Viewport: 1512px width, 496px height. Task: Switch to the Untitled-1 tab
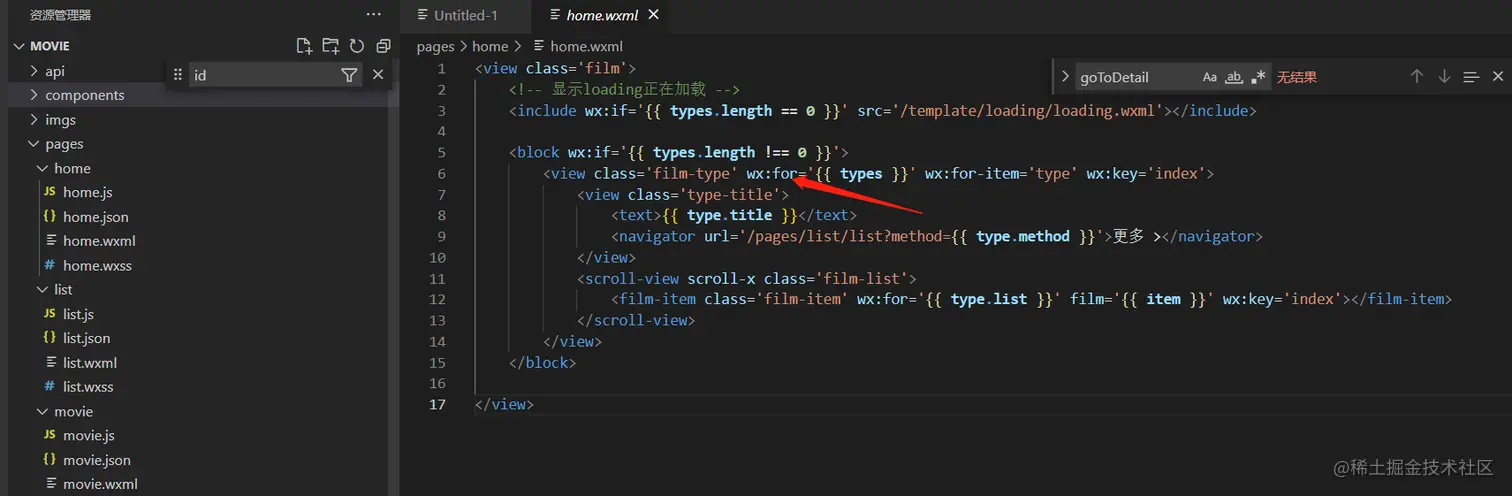(x=465, y=15)
